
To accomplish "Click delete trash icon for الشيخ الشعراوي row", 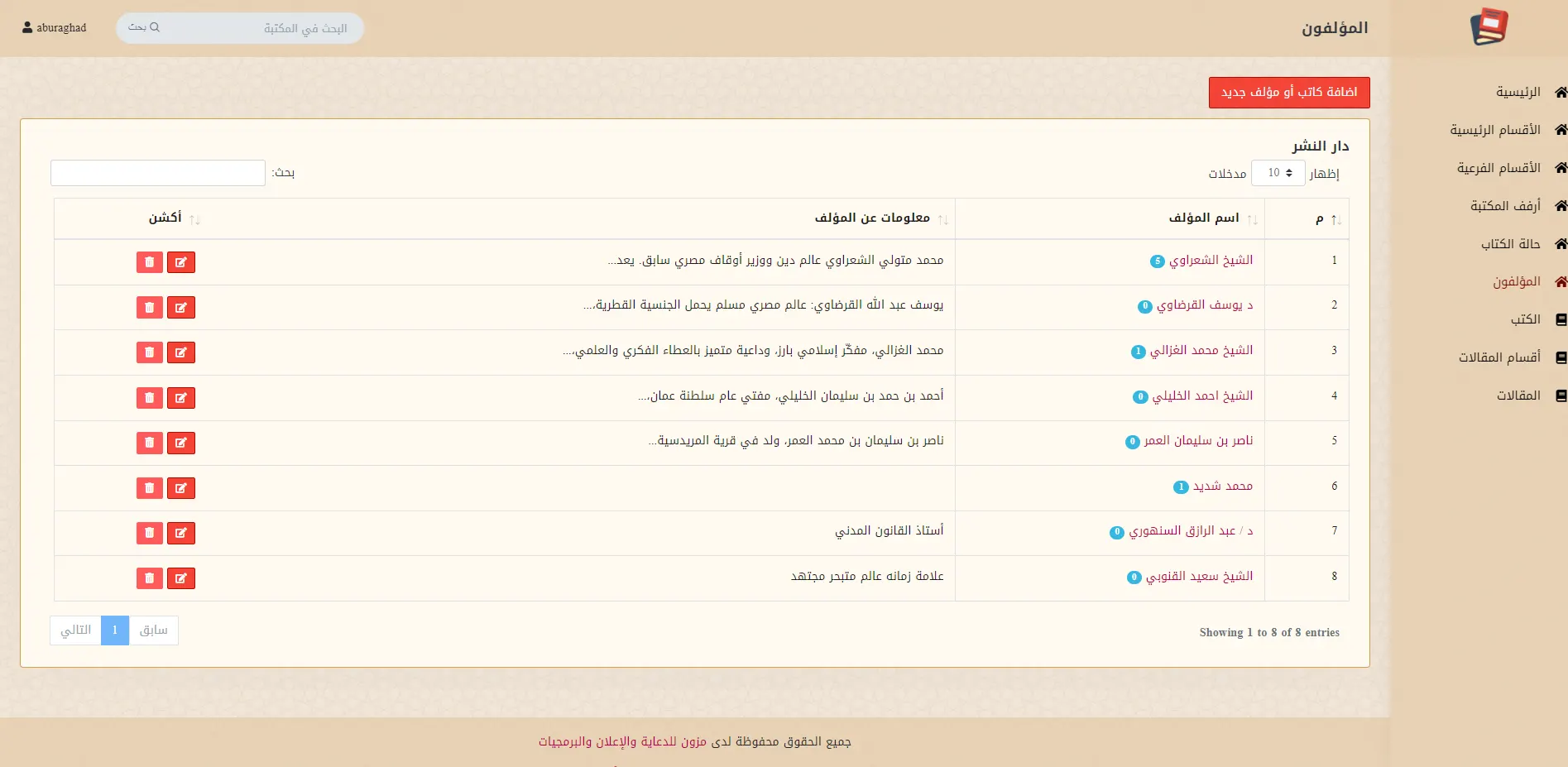I will (149, 262).
